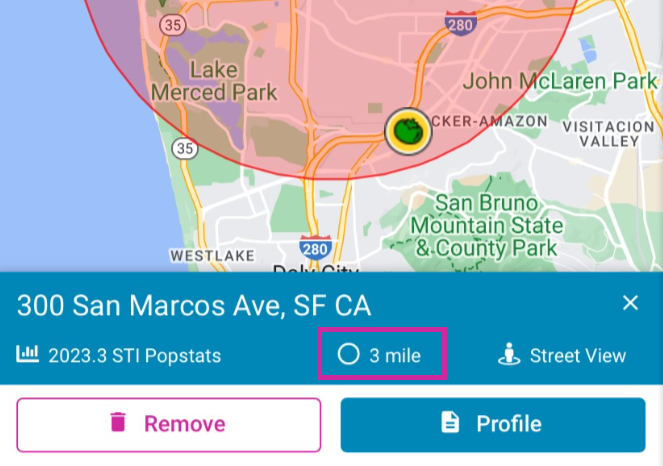Click the bar chart icon beside Popstats
Image resolution: width=663 pixels, height=466 pixels.
(x=27, y=355)
